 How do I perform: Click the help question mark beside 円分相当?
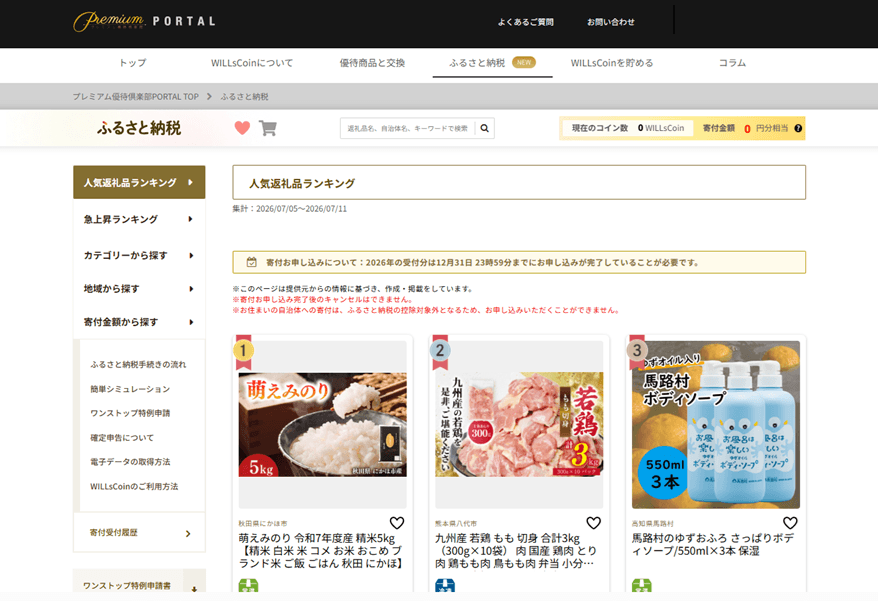[798, 128]
